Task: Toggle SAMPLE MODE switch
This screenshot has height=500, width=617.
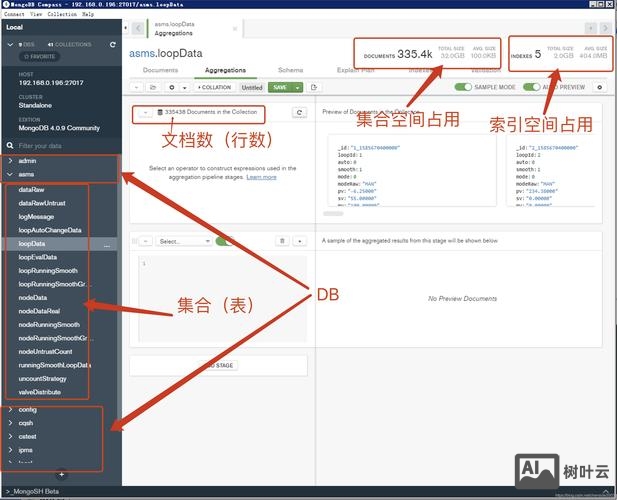Action: pyautogui.click(x=463, y=87)
